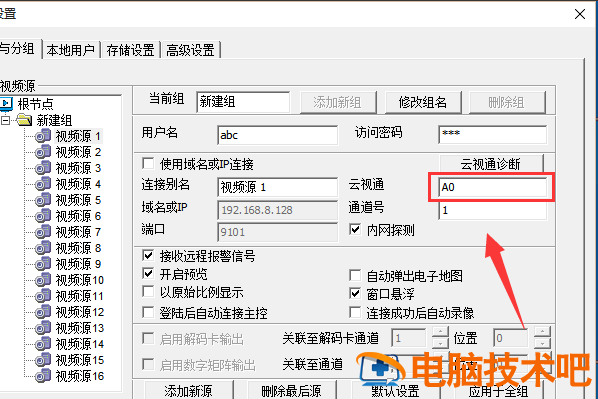Click camera icon beside 视频源10
The height and width of the screenshot is (399, 598).
(43, 280)
